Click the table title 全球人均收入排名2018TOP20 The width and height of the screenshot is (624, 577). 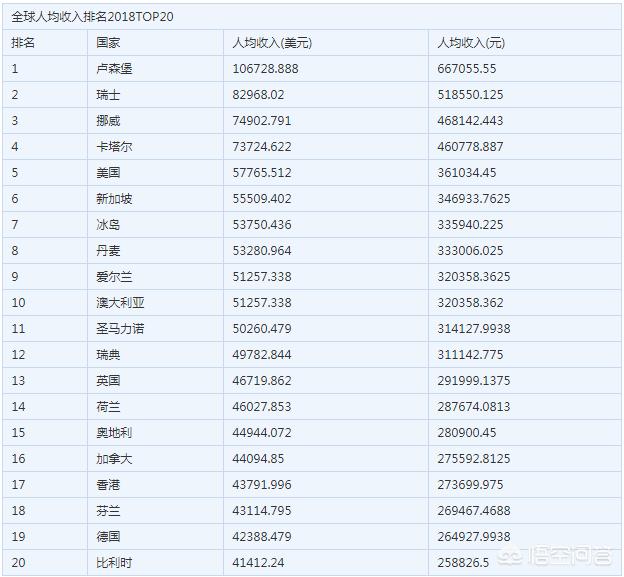click(92, 17)
